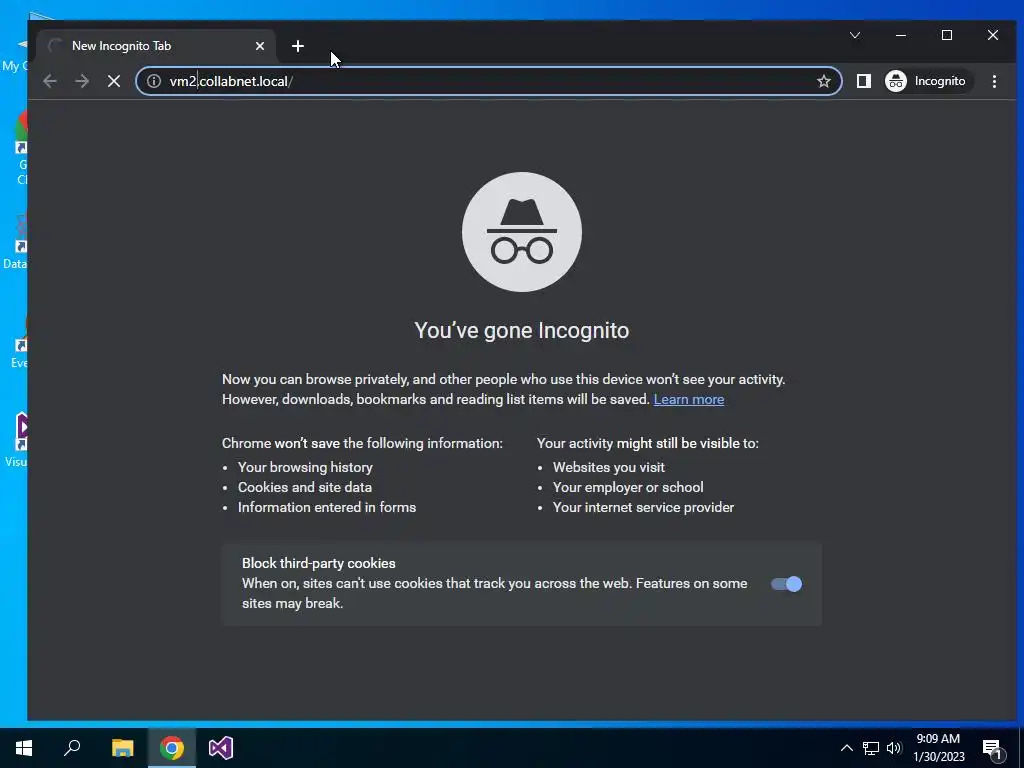Click the "You've gone Incognito" heading
Viewport: 1024px width, 768px height.
pos(522,330)
